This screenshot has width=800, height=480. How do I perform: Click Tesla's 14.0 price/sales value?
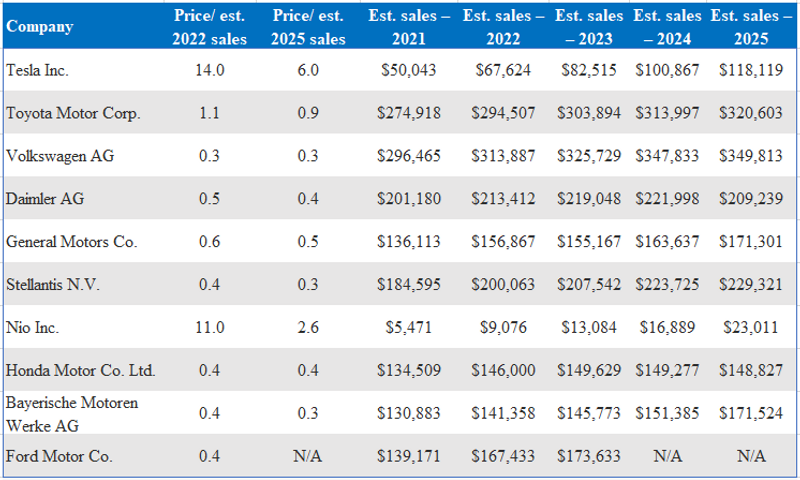[210, 70]
